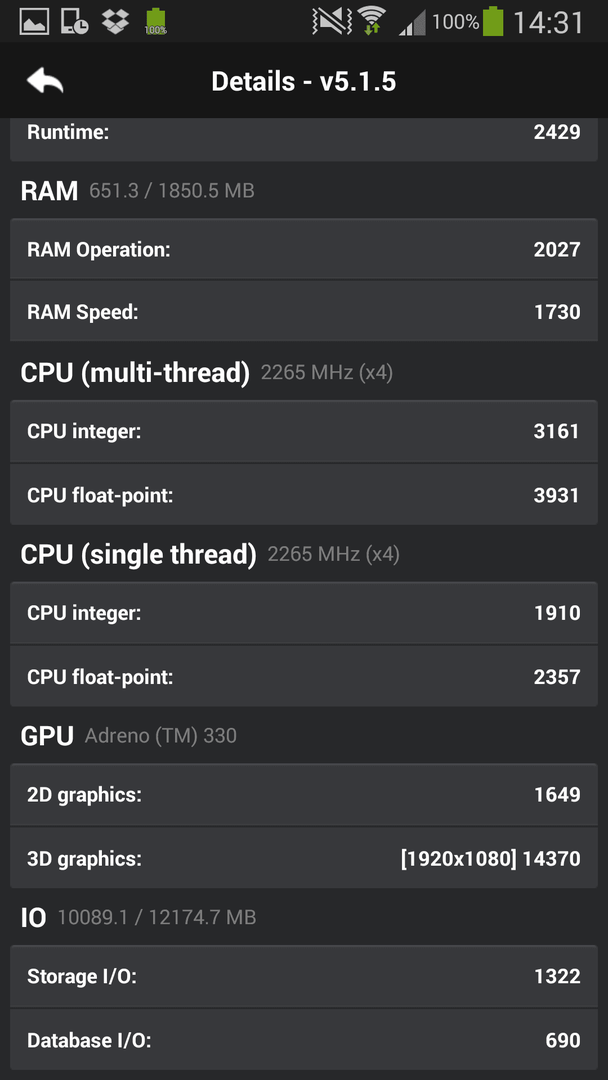This screenshot has height=1080, width=608.
Task: Tap the Details - v5.1.5 title
Action: point(304,82)
